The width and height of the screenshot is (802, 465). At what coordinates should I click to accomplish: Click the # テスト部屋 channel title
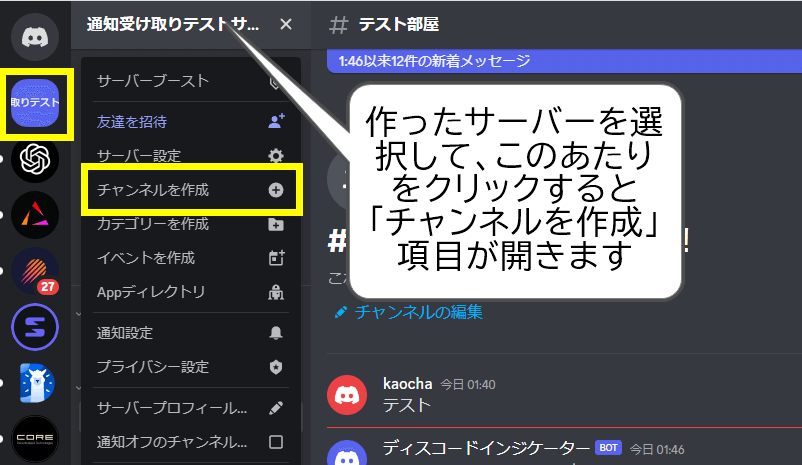point(398,24)
